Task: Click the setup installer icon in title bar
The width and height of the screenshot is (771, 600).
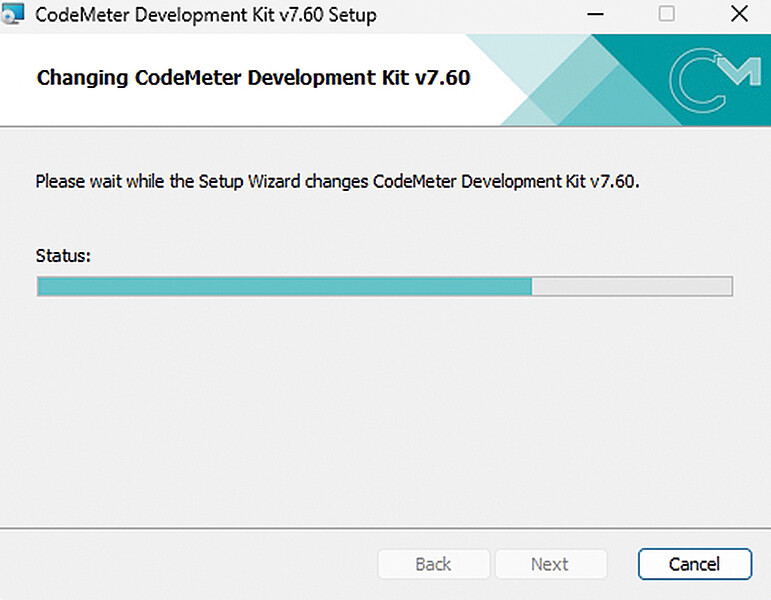Action: coord(12,14)
